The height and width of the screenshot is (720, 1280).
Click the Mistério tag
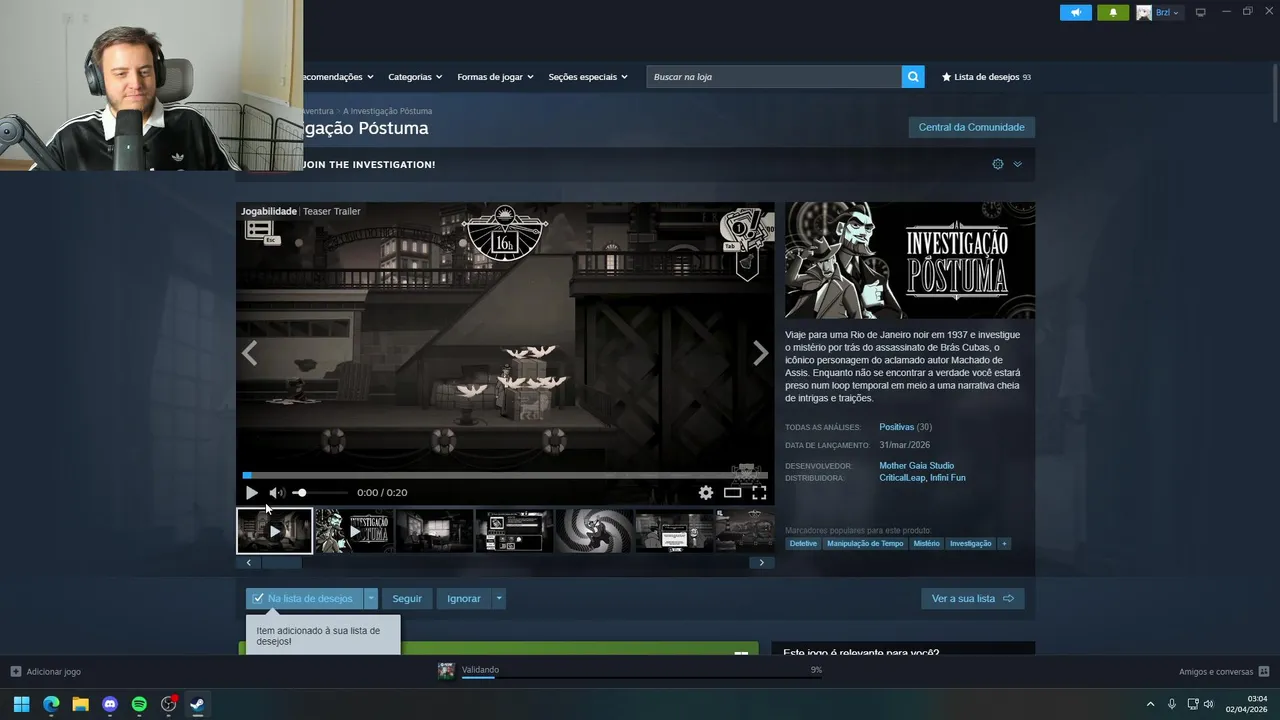[926, 543]
